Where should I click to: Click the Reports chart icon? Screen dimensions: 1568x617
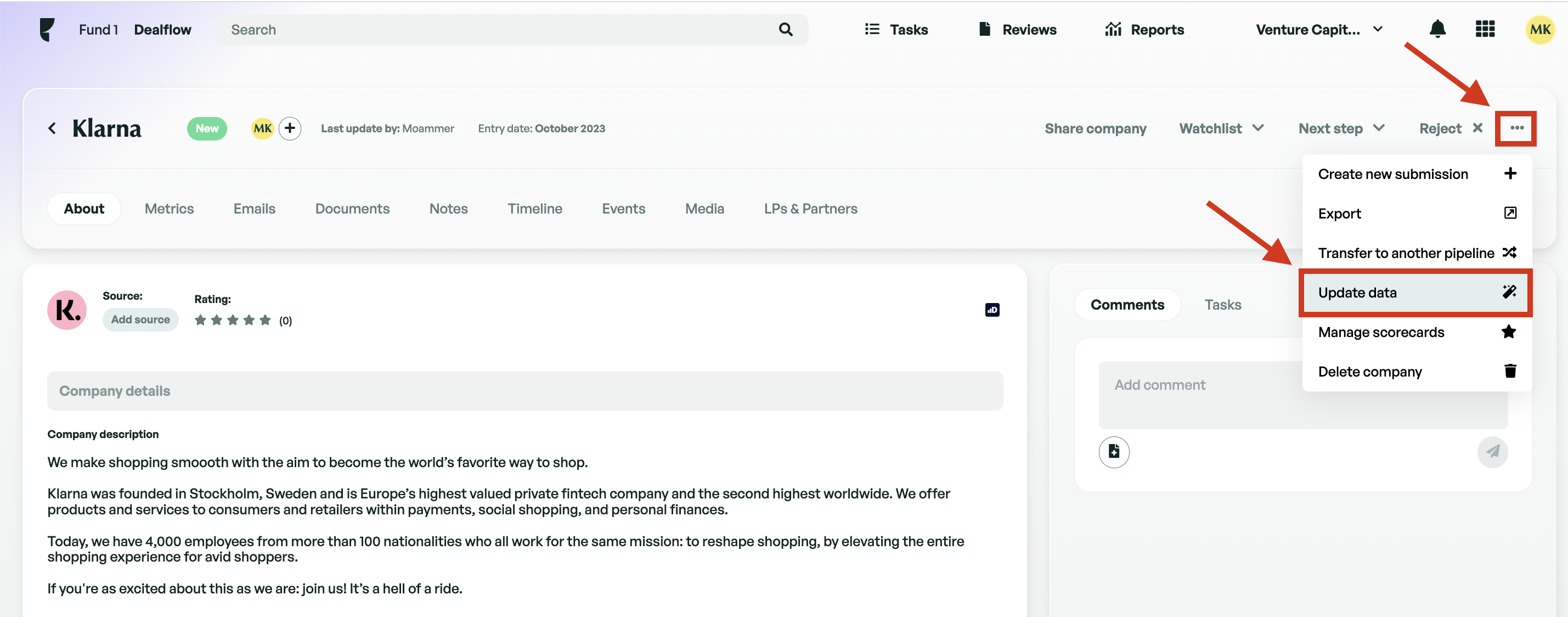point(1113,29)
